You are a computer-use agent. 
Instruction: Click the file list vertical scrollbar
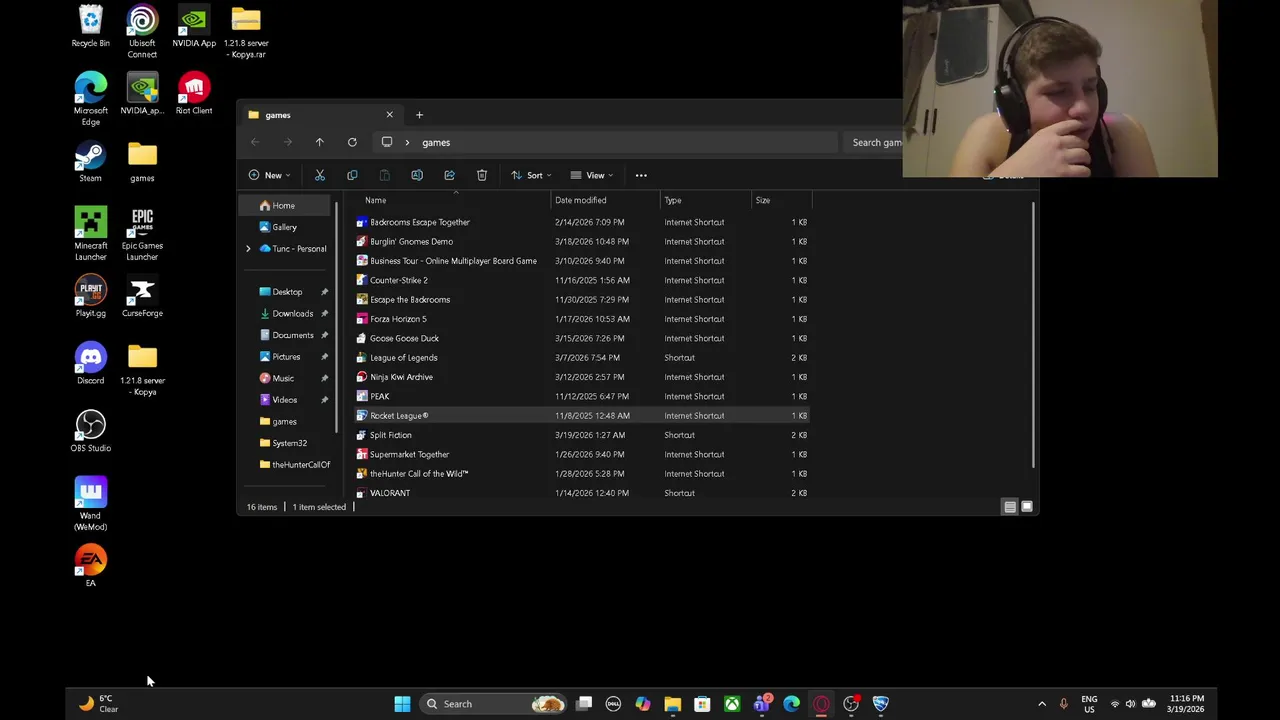(1033, 334)
